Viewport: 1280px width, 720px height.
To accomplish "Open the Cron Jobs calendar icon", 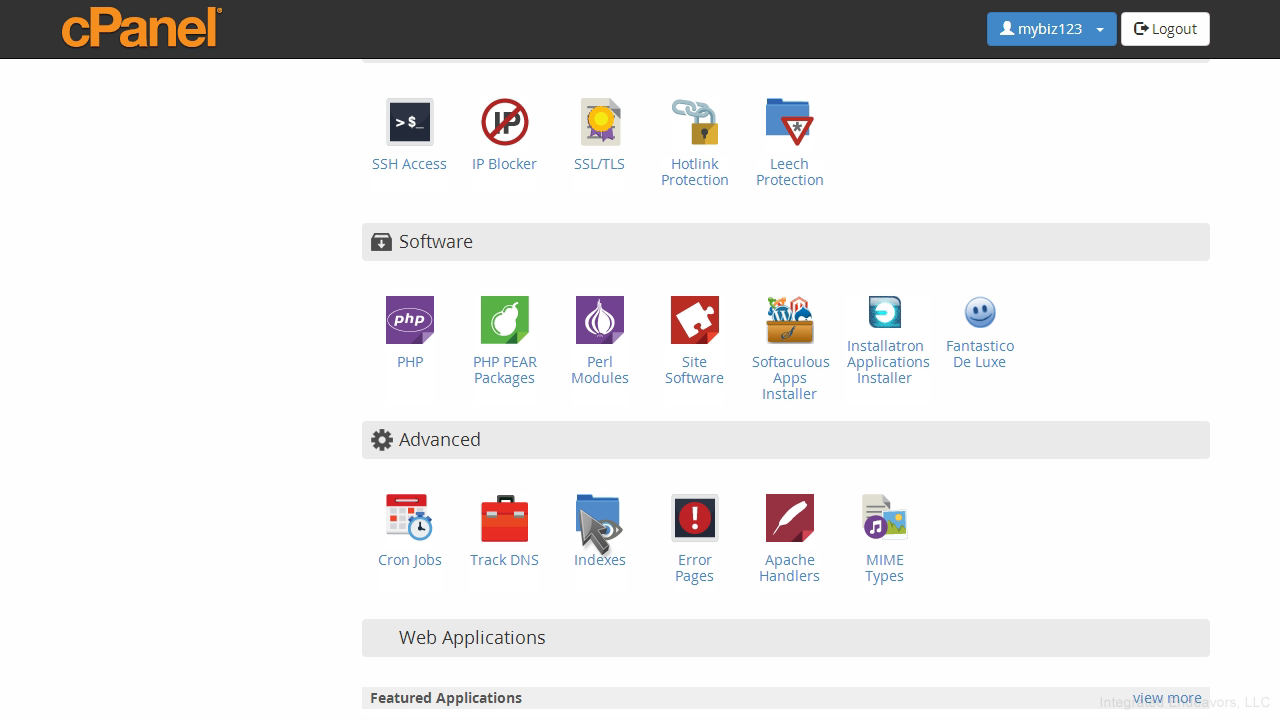I will coord(409,518).
